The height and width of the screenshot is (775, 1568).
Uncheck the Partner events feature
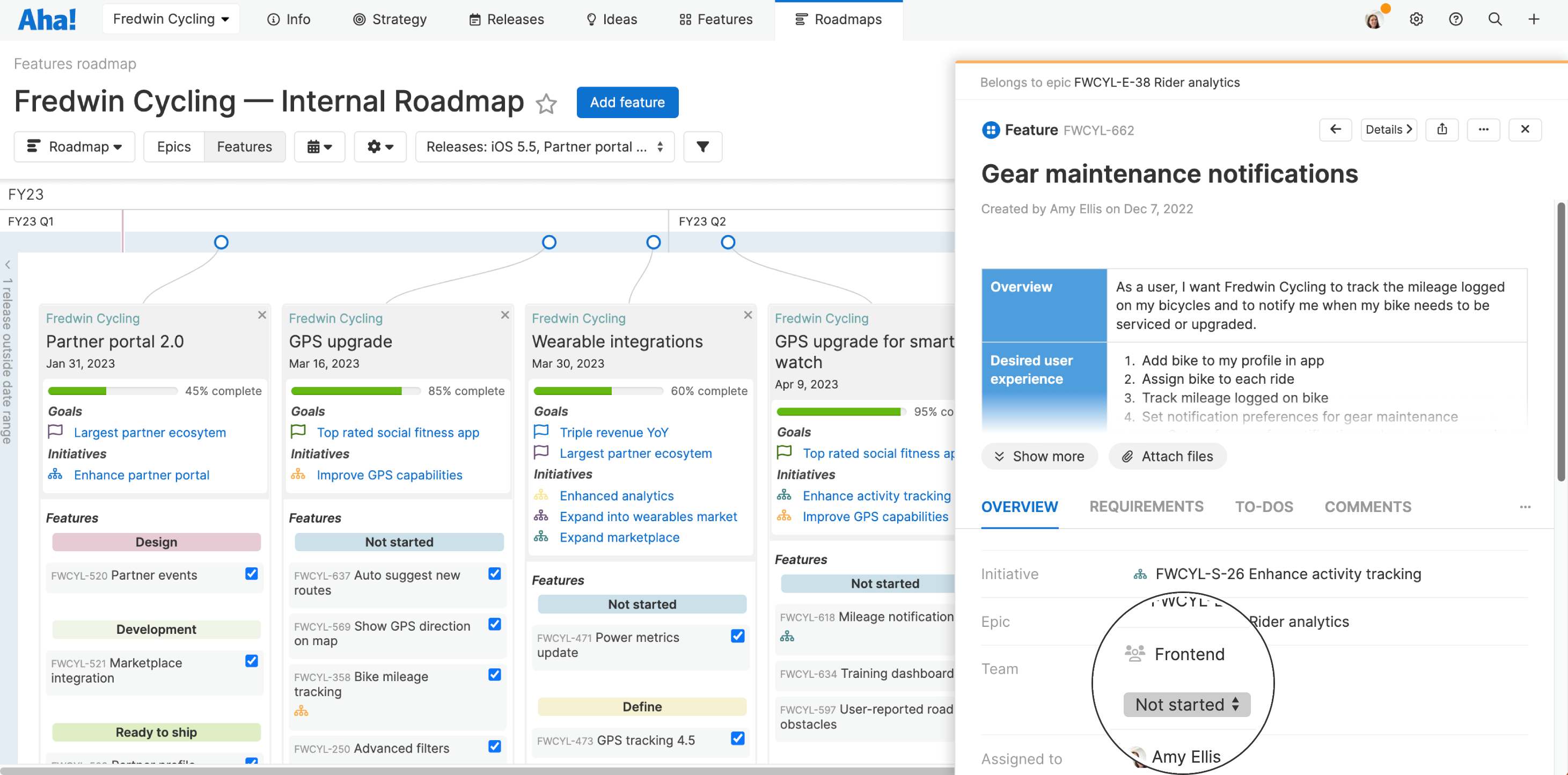point(251,574)
